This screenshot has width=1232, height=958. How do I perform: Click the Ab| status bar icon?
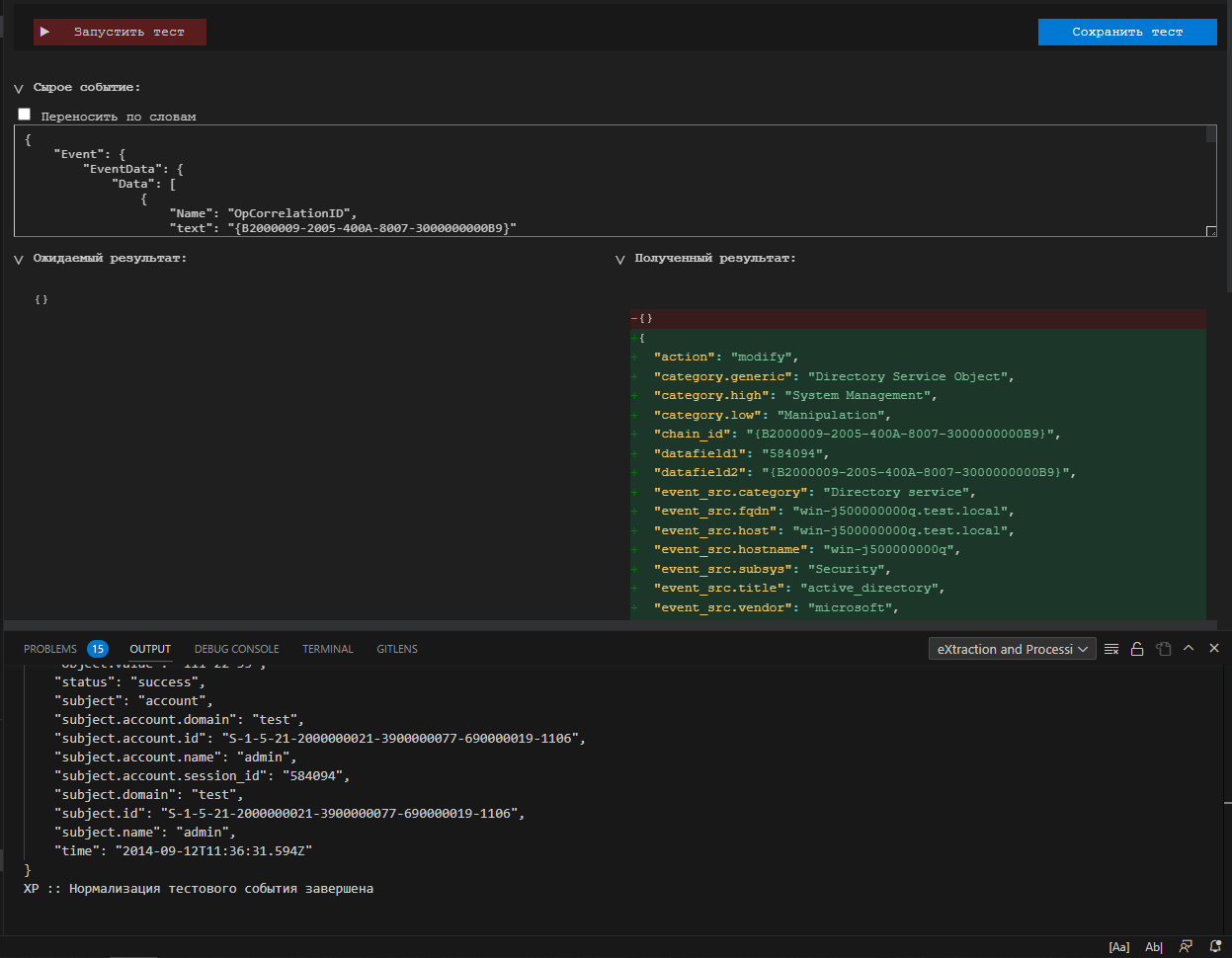[1153, 946]
